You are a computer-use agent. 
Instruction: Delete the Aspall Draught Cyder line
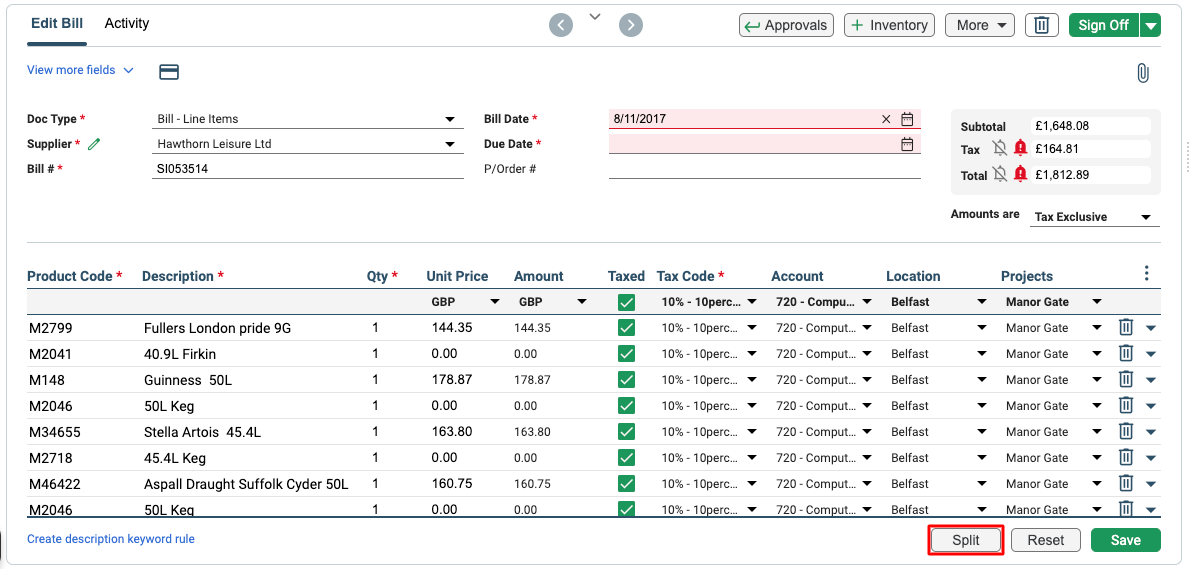pos(1125,483)
